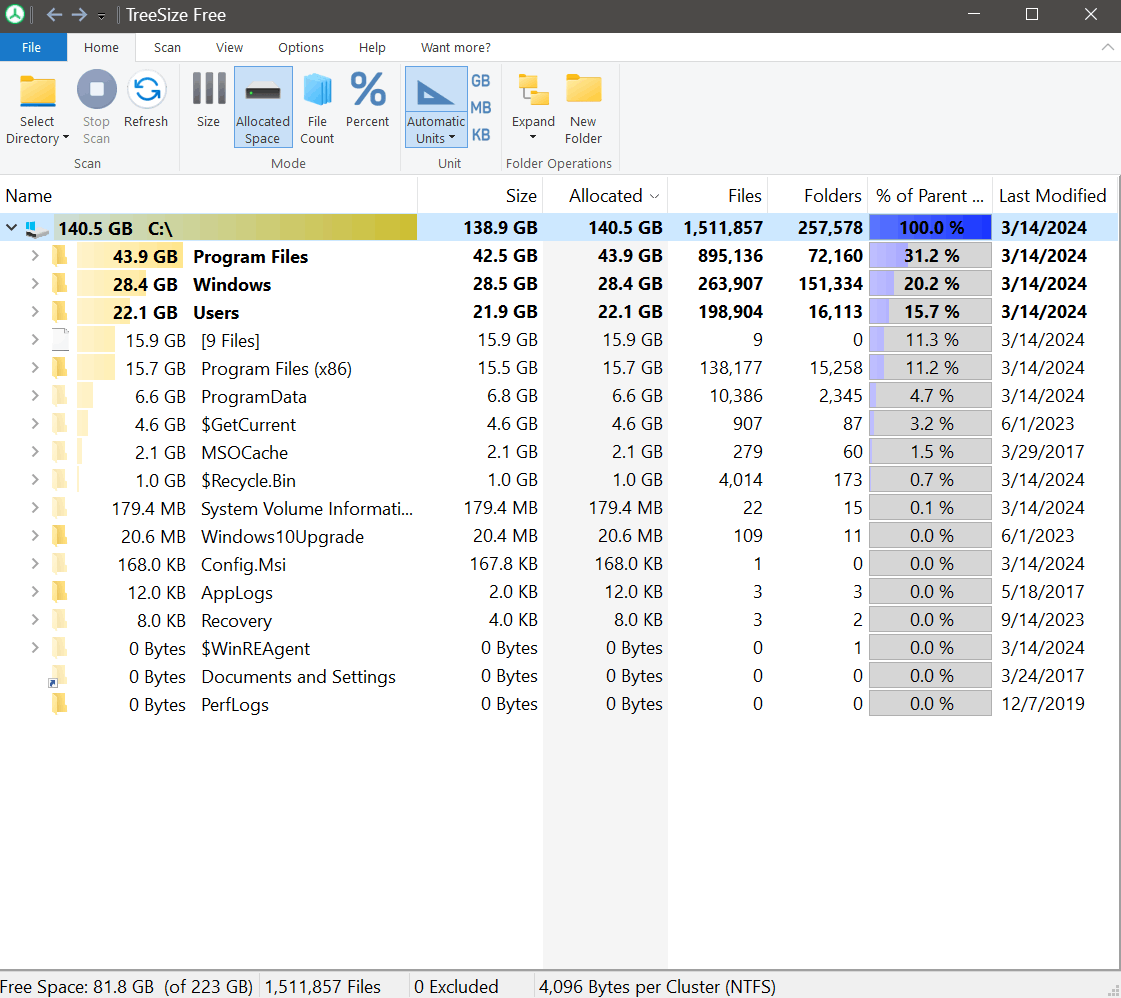This screenshot has width=1121, height=998.
Task: Click the Users folder icon
Action: (60, 312)
